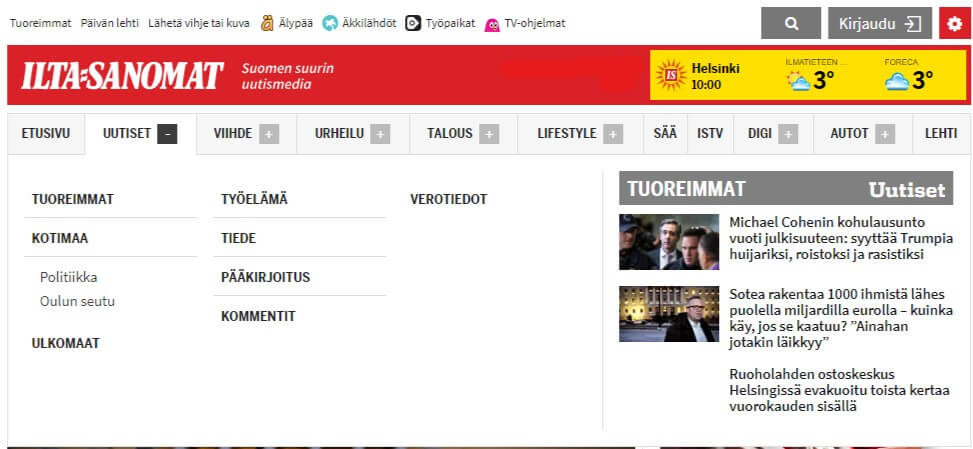
Task: Open the Talous section tab
Action: tap(450, 133)
